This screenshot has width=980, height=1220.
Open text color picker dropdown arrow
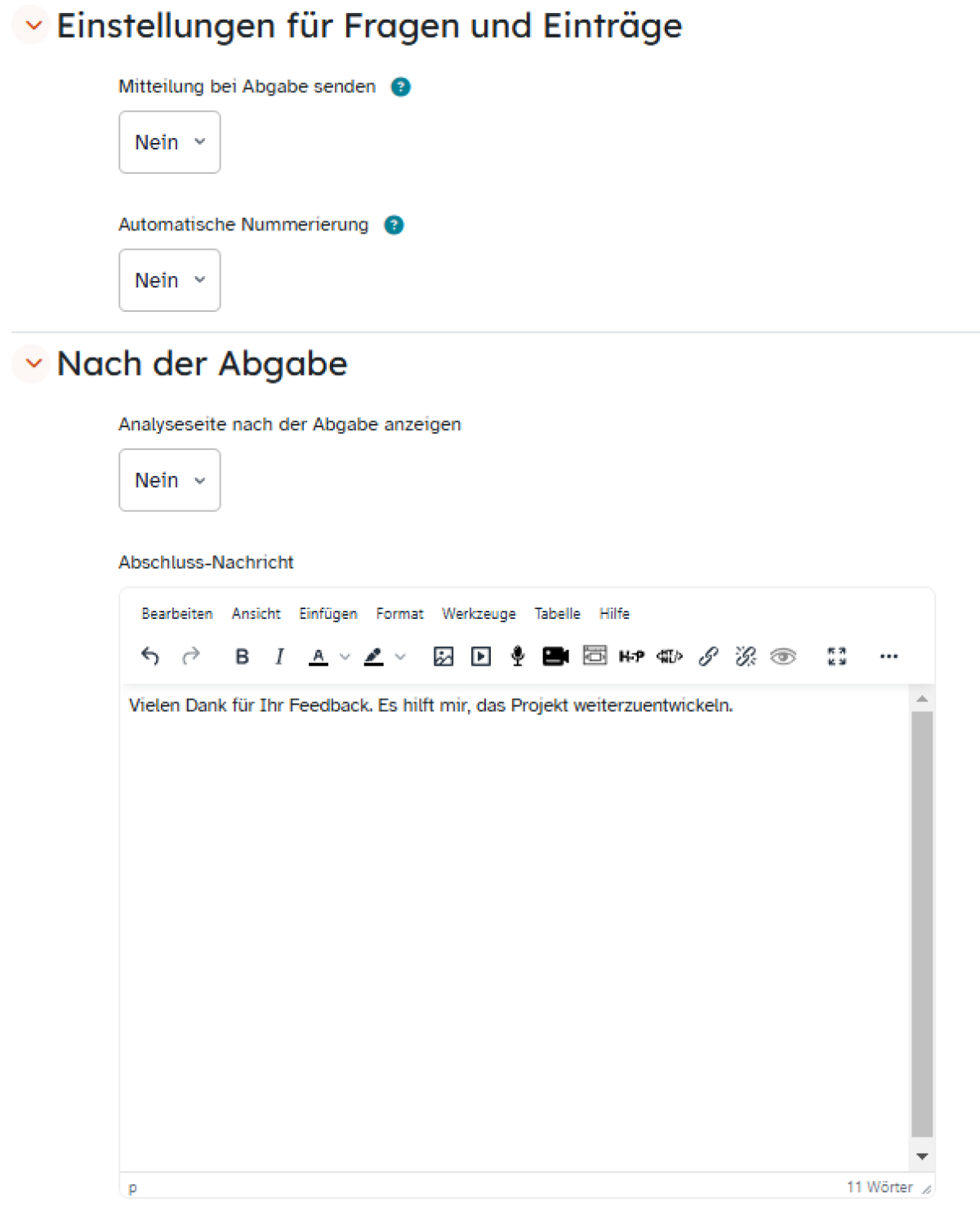click(345, 656)
